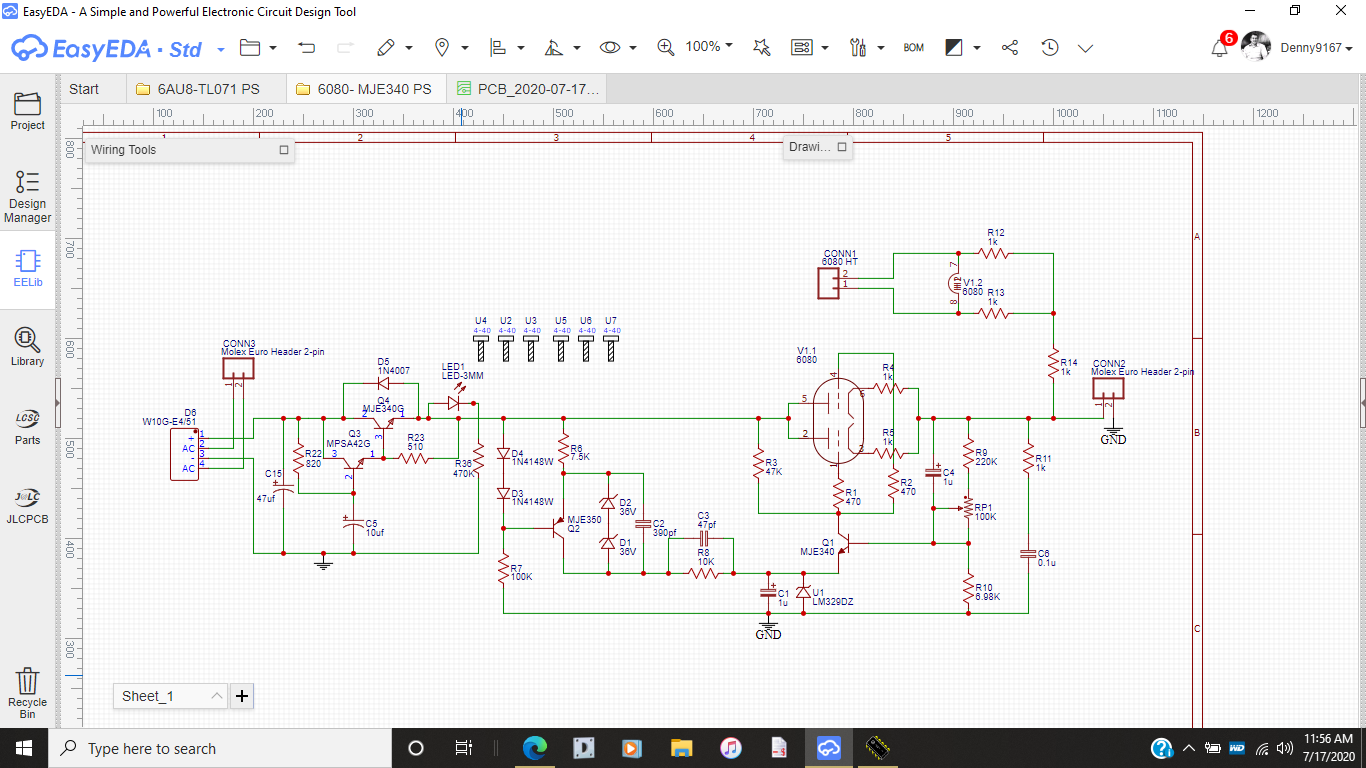This screenshot has height=768, width=1366.
Task: Click the Share icon in the toolbar
Action: [1010, 47]
